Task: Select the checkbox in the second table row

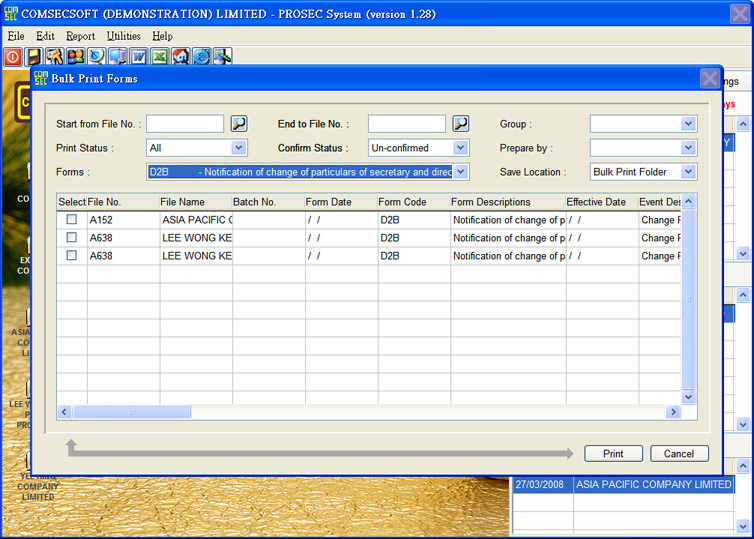Action: pyautogui.click(x=71, y=238)
